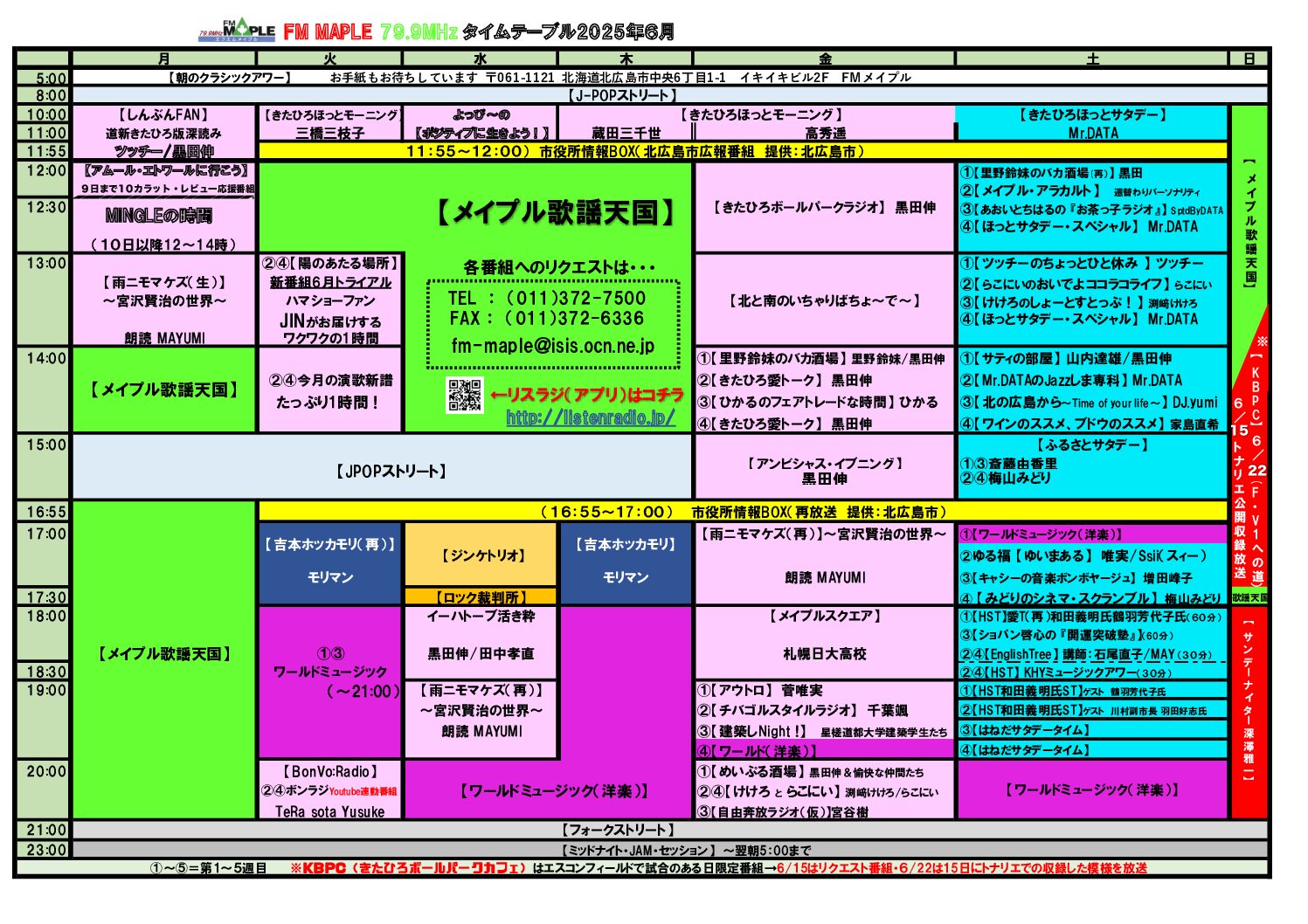Click the Sunday サンデーナイター red block

1249,712
